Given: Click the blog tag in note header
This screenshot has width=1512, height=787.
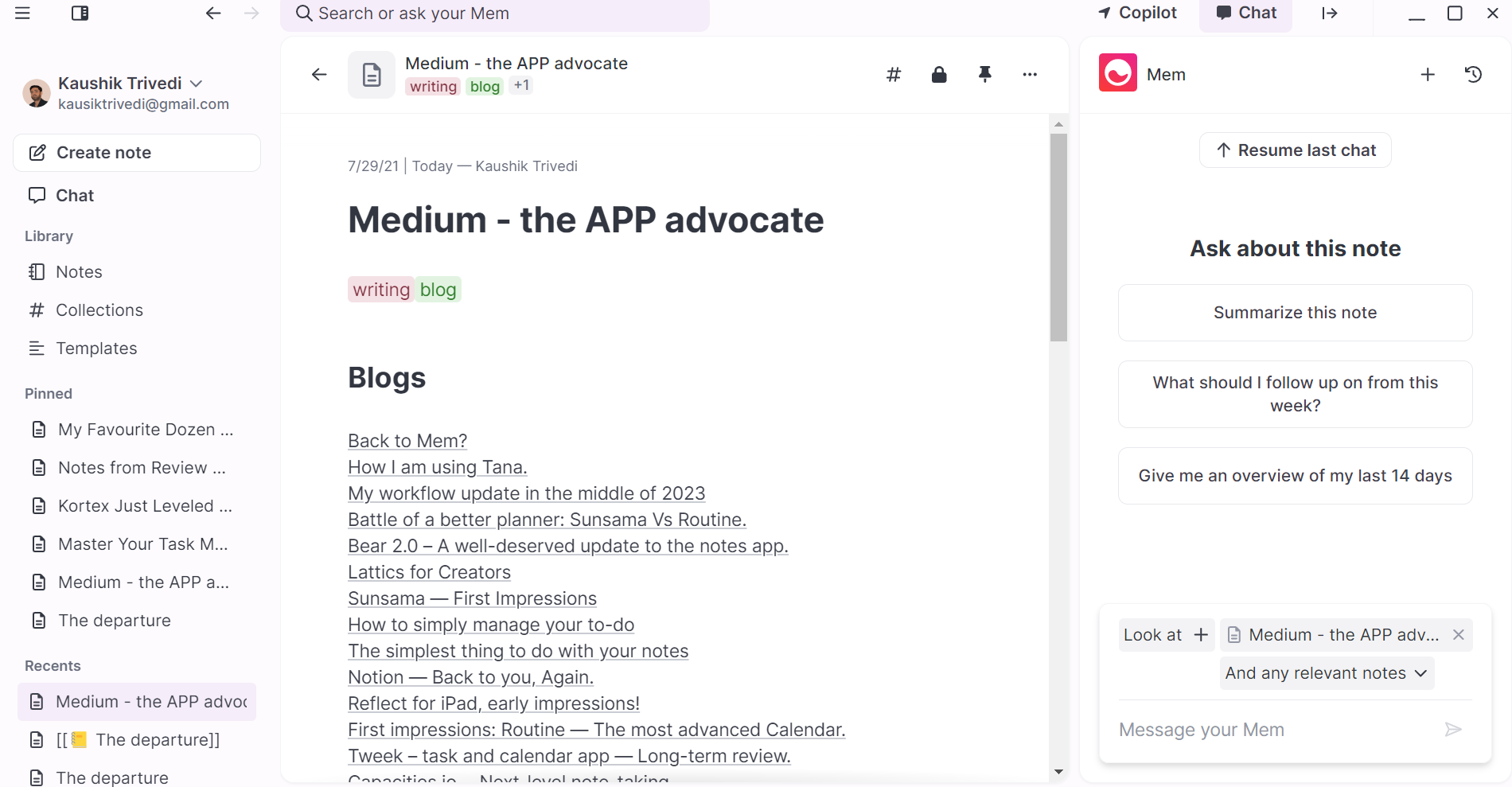Looking at the screenshot, I should (485, 87).
